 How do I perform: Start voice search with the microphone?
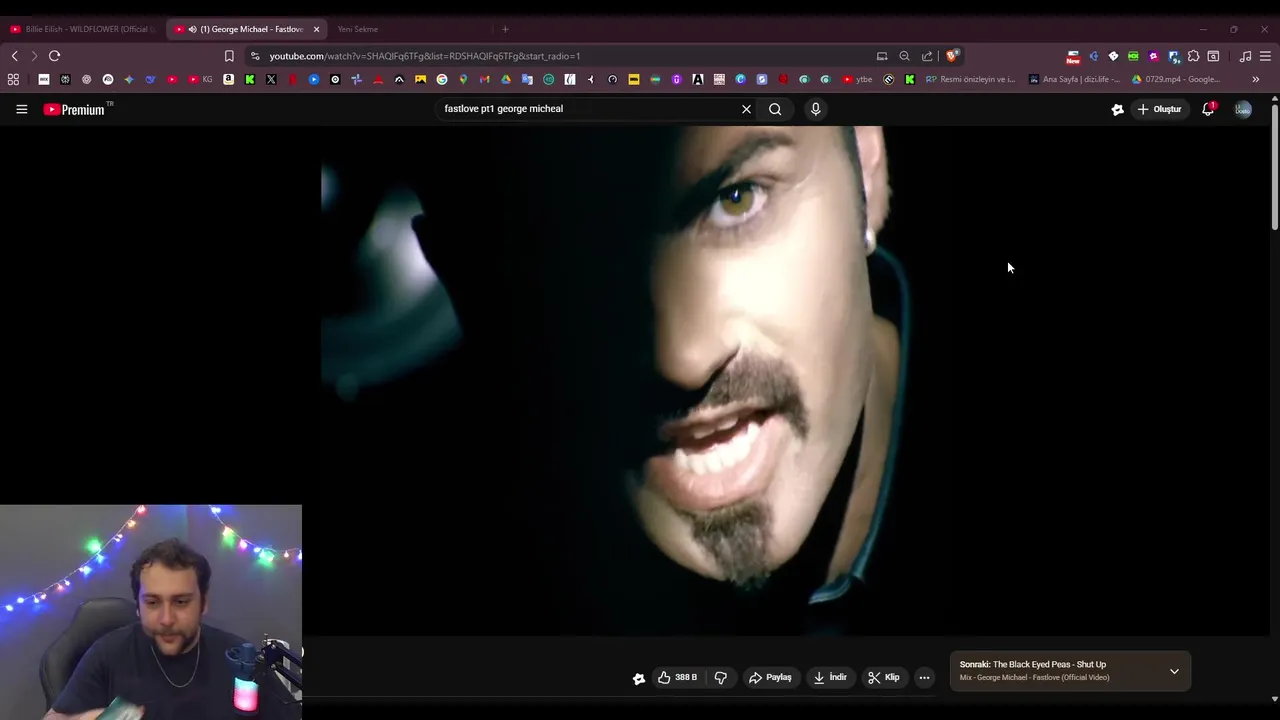815,109
